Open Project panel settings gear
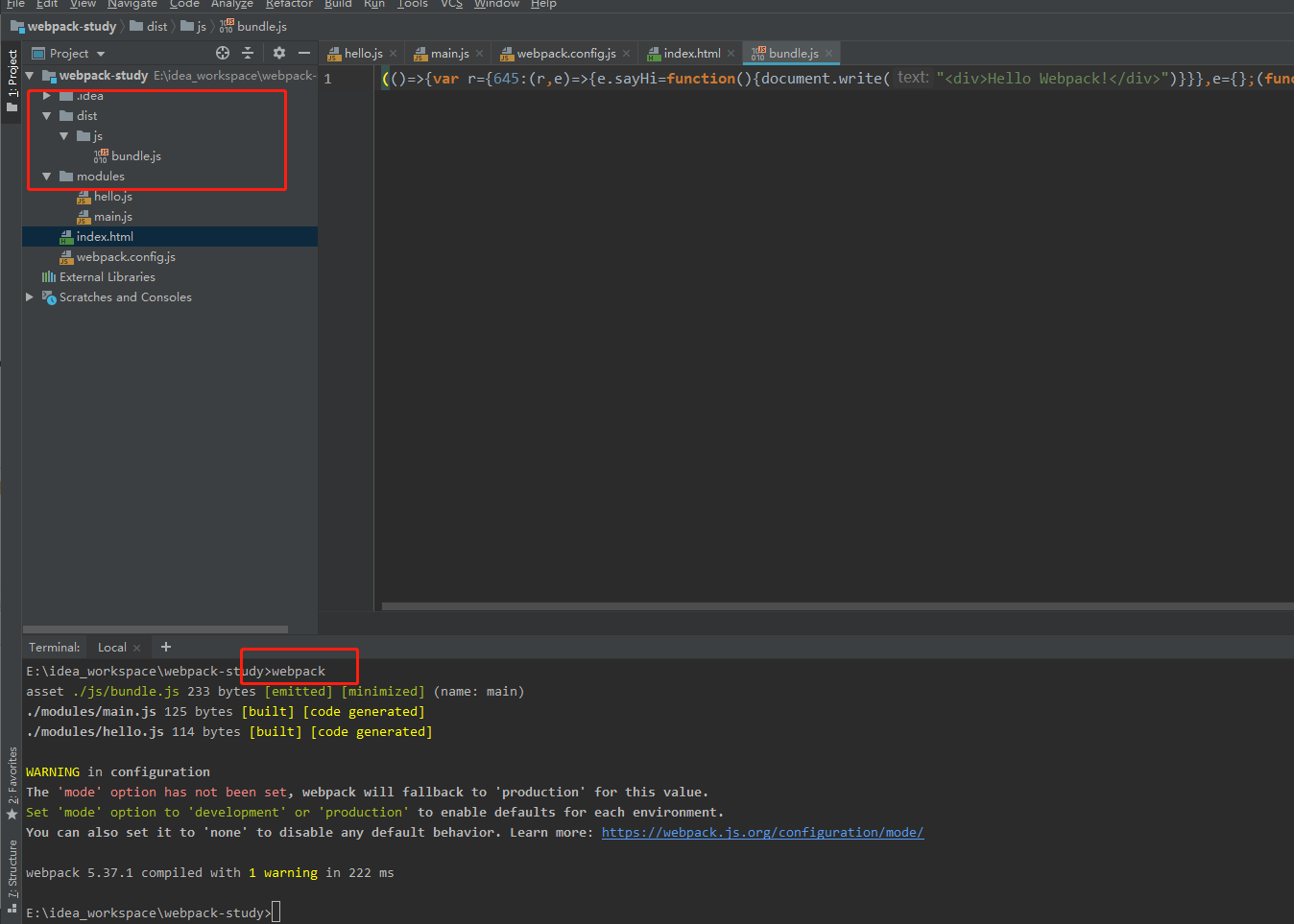This screenshot has height=924, width=1294. tap(279, 54)
